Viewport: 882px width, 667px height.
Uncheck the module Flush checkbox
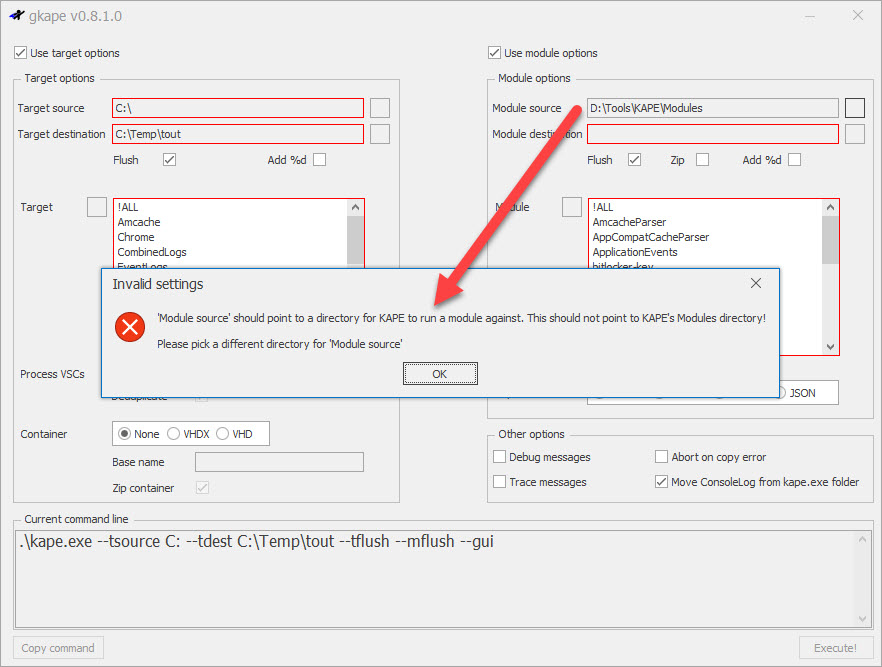pos(634,160)
